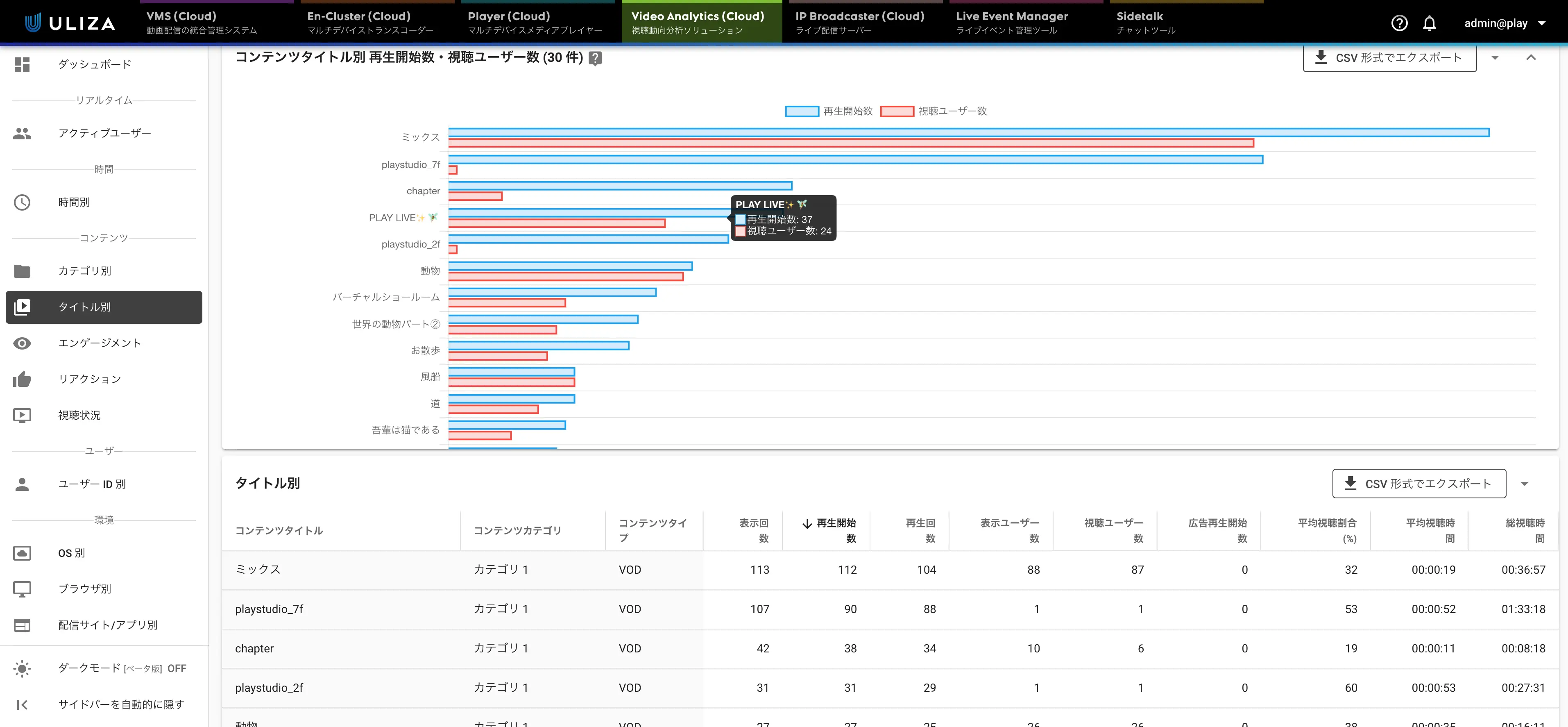Click the sun brightness icon for dark mode

pos(22,668)
